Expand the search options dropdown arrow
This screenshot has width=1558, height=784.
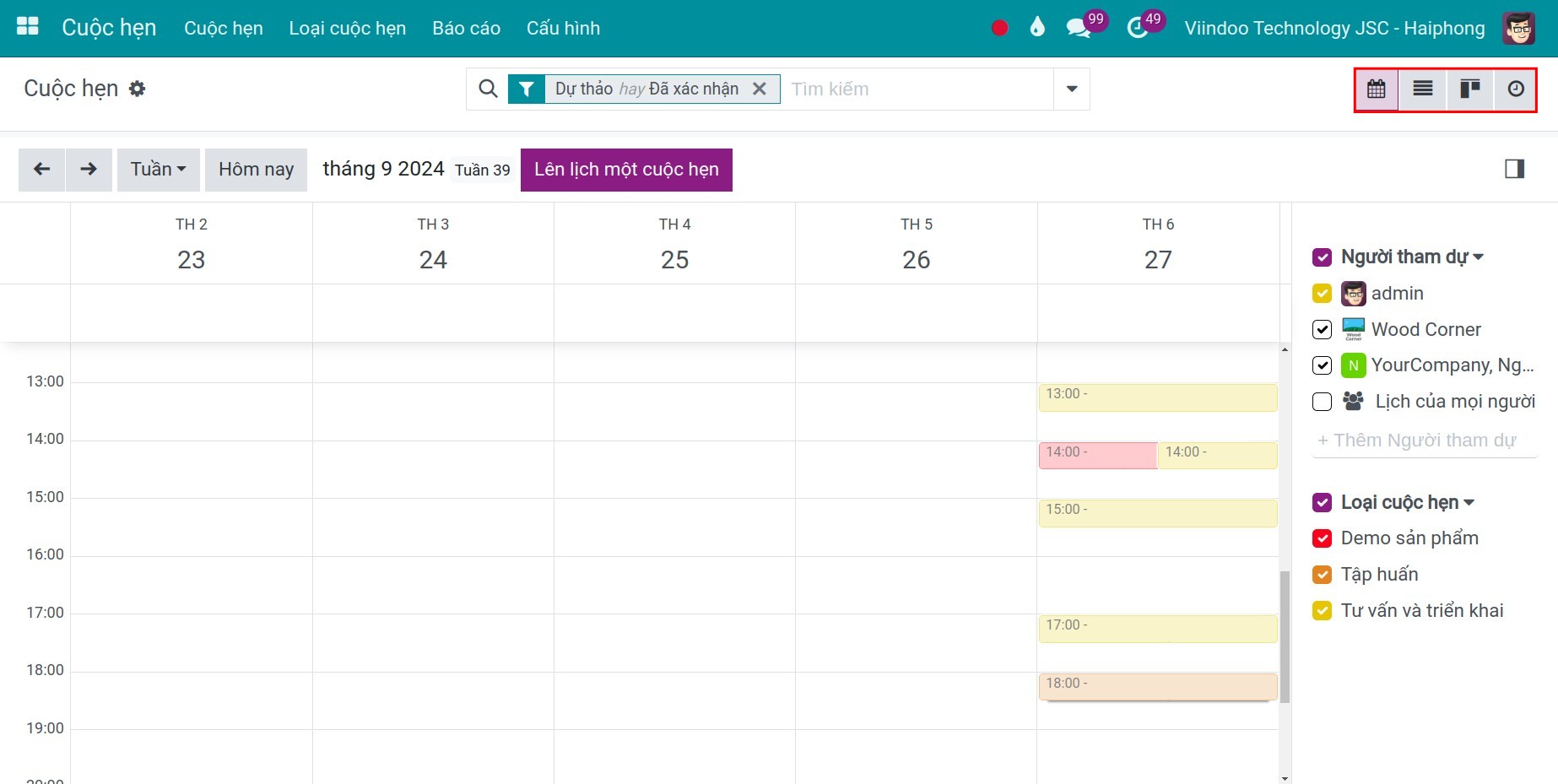point(1072,89)
